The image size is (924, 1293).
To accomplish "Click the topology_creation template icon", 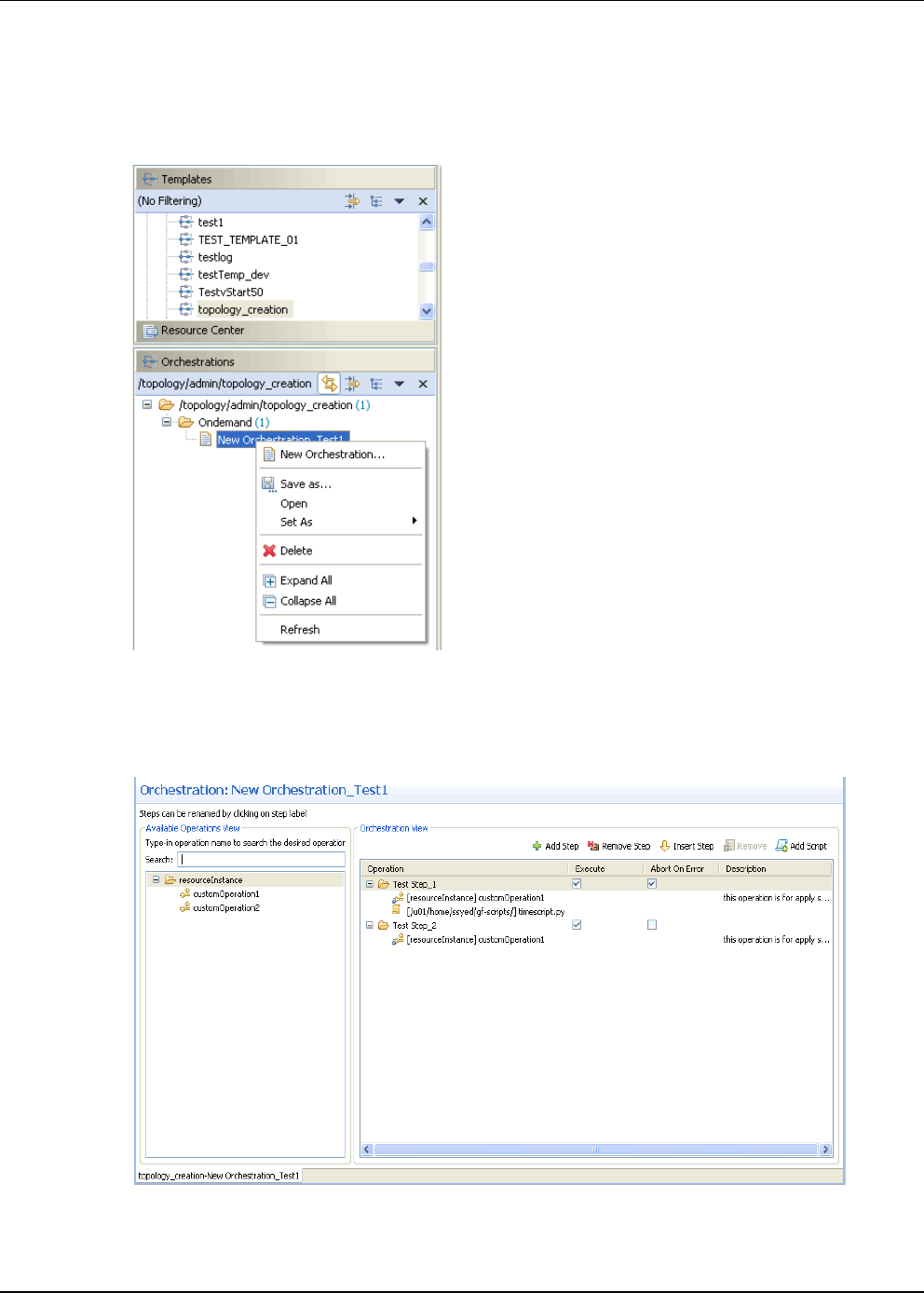I will [186, 309].
